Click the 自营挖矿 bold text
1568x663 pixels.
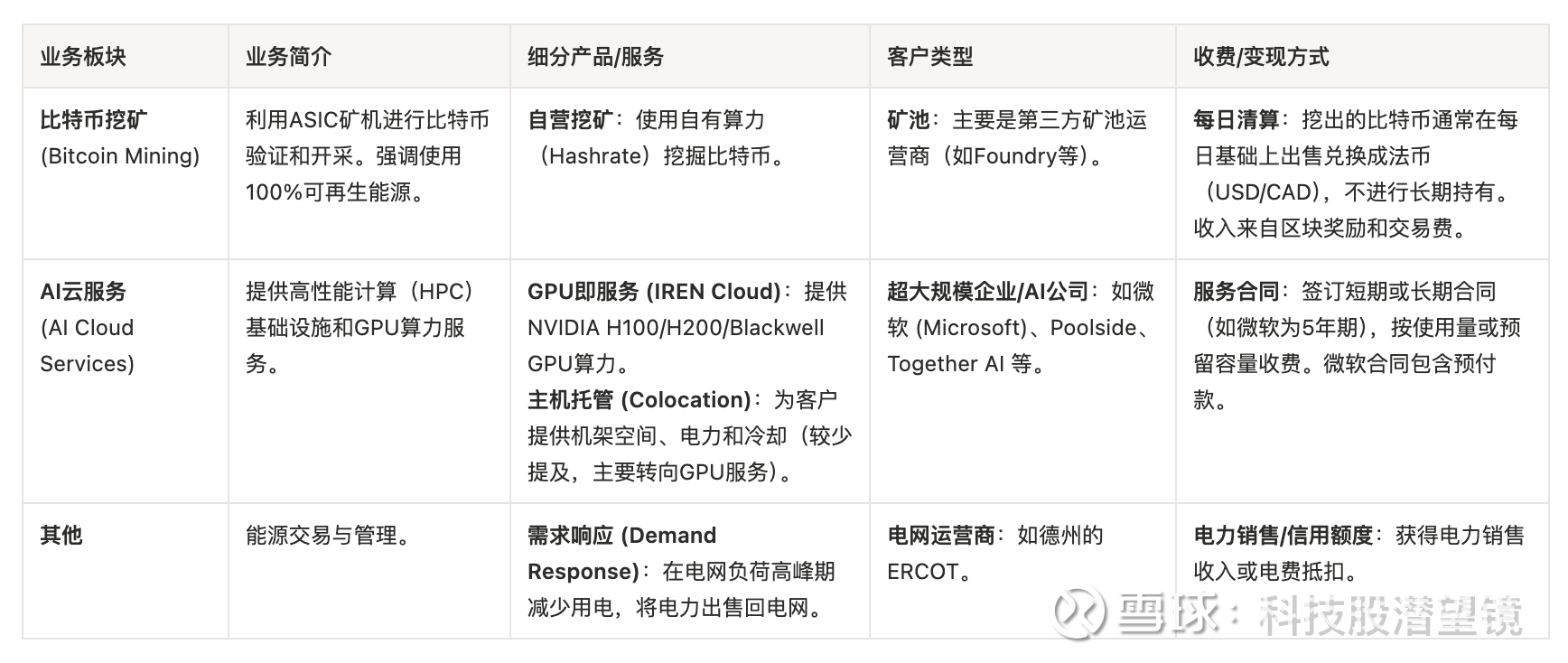coord(570,120)
